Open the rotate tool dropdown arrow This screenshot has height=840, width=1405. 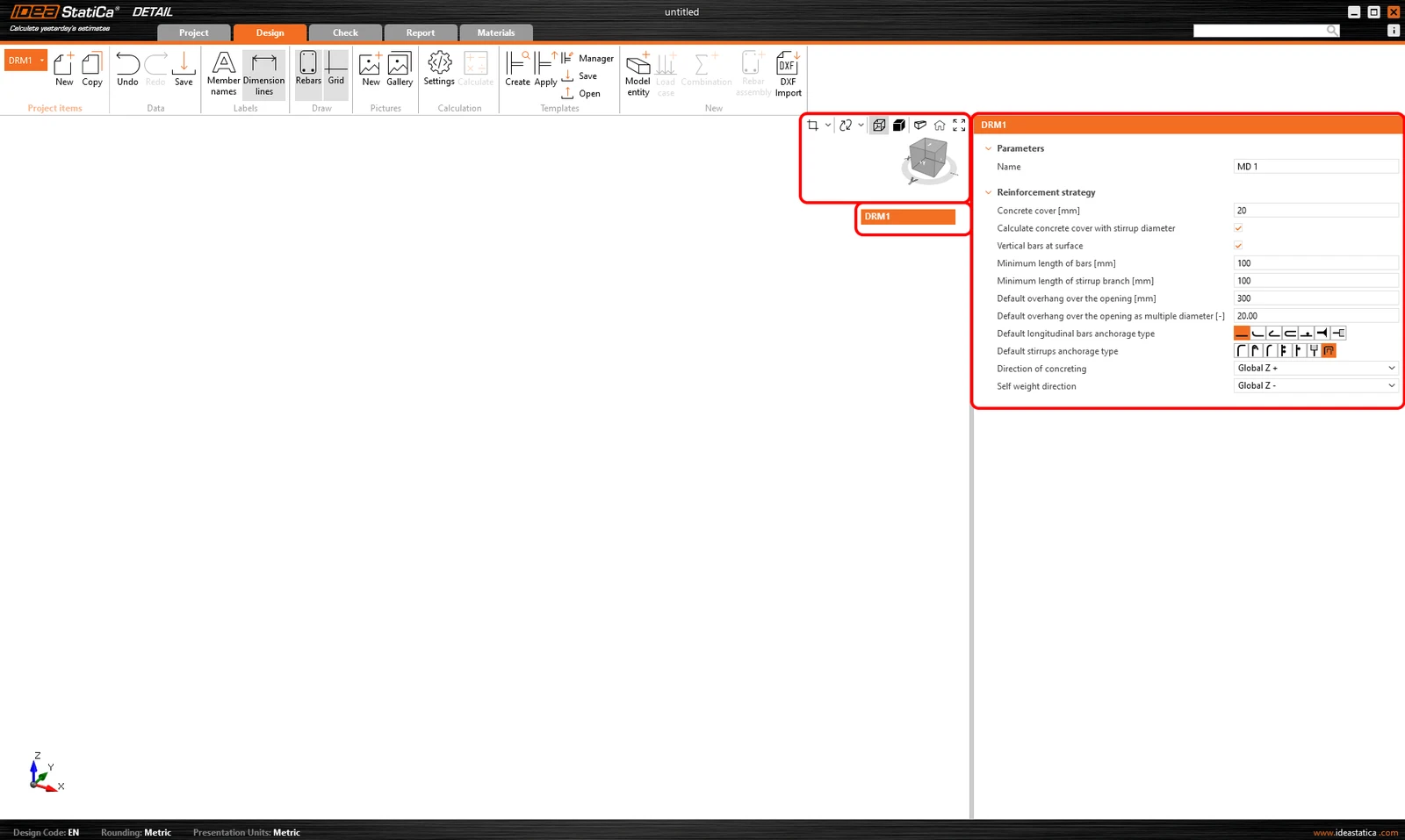[x=861, y=126]
